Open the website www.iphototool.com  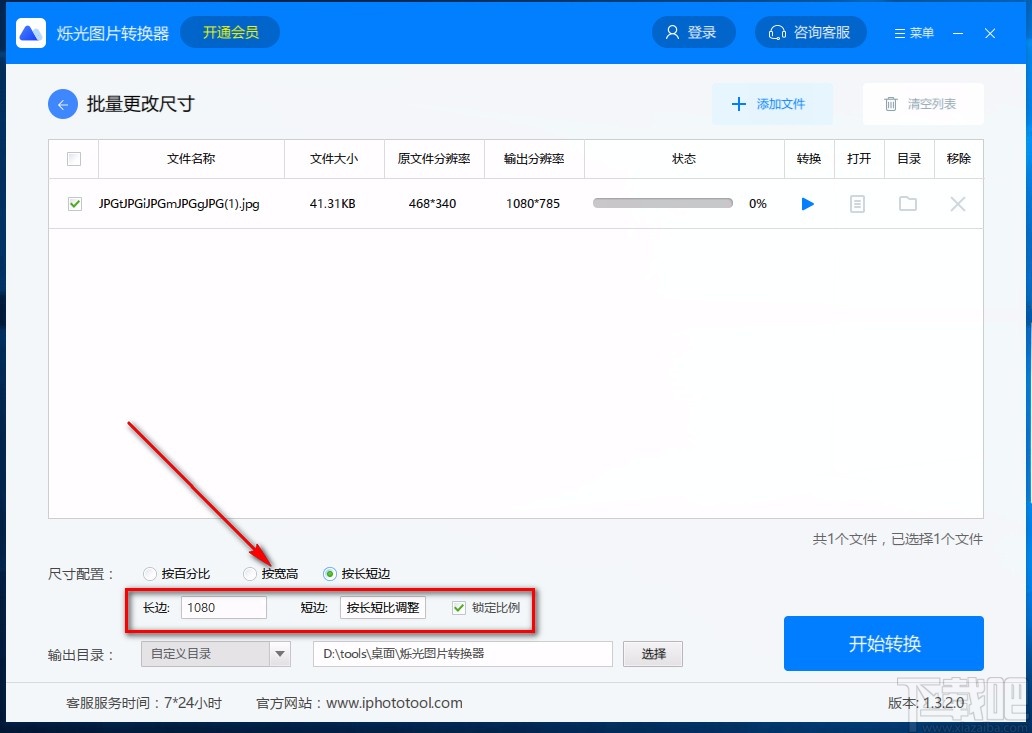(x=394, y=702)
